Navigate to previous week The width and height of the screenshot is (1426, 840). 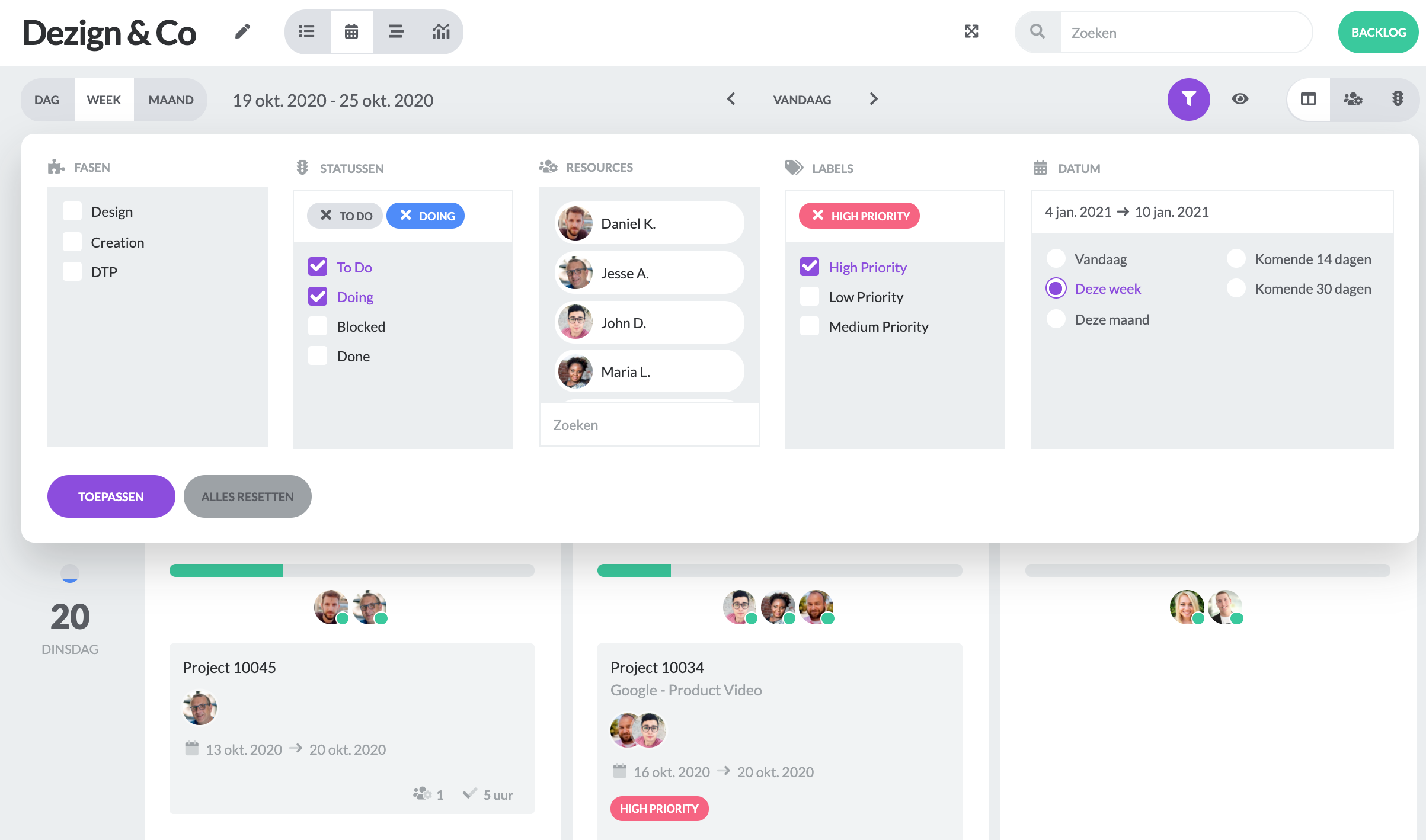[x=730, y=99]
